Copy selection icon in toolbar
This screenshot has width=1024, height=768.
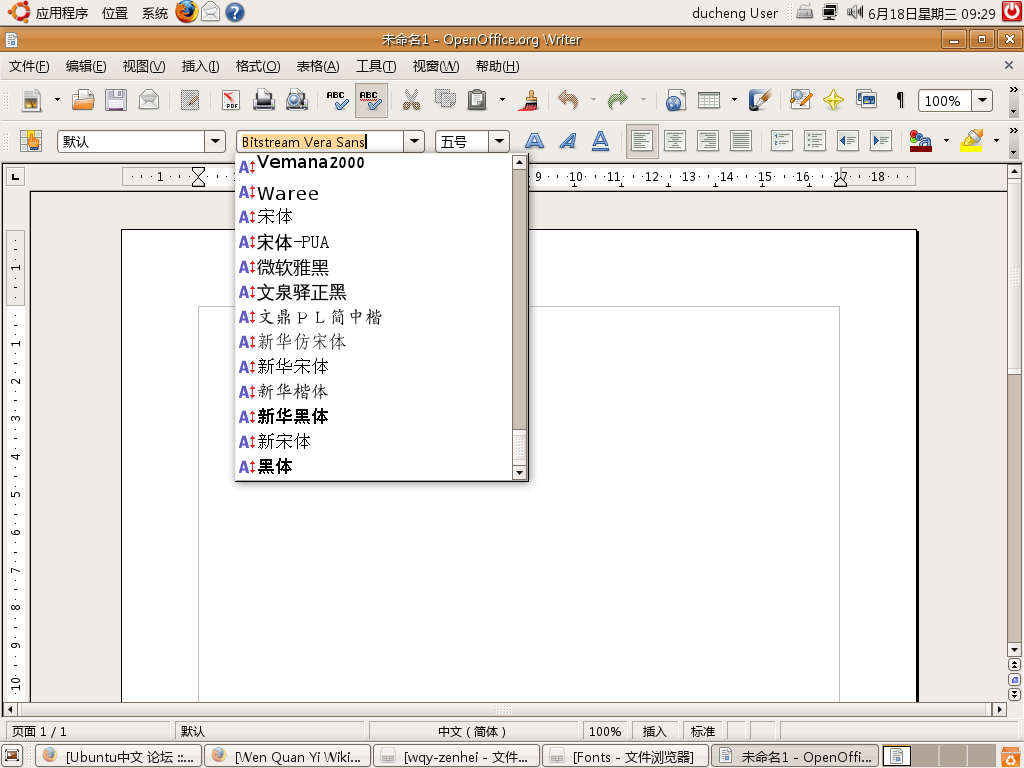[x=445, y=101]
